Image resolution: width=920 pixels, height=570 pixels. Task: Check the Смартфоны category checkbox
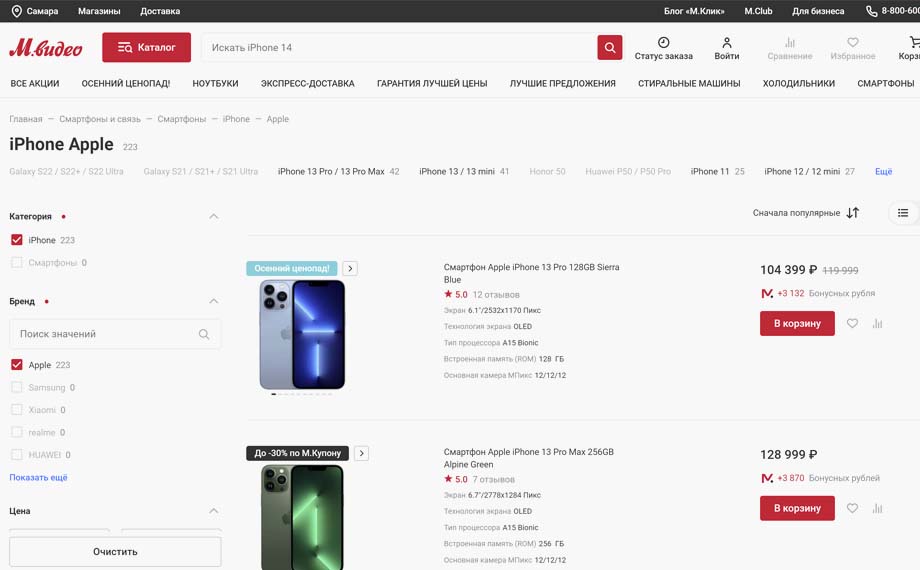click(16, 262)
